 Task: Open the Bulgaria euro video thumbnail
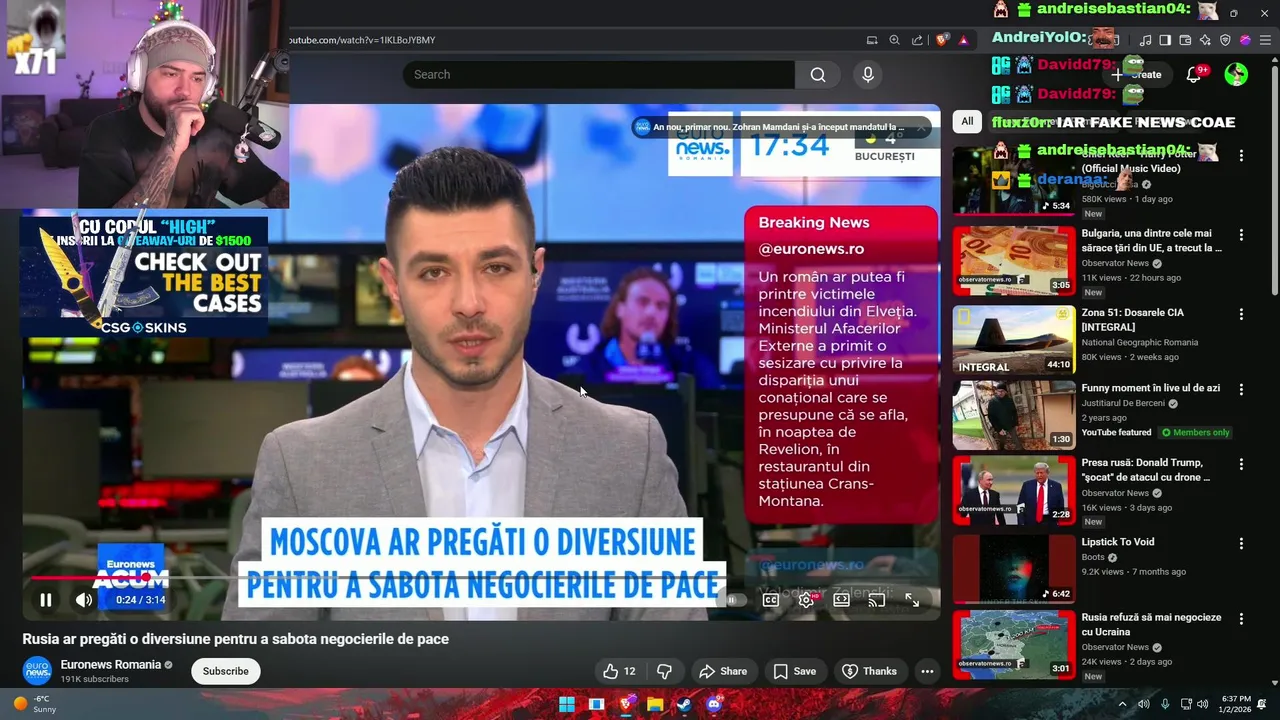pos(1013,260)
